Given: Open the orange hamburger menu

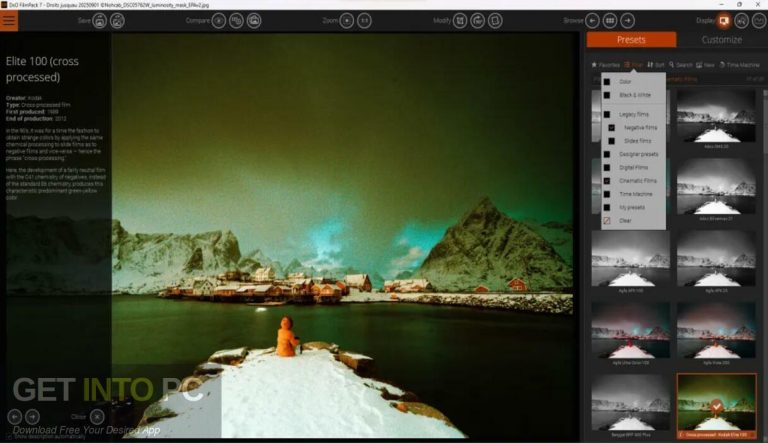Looking at the screenshot, I should pyautogui.click(x=11, y=19).
